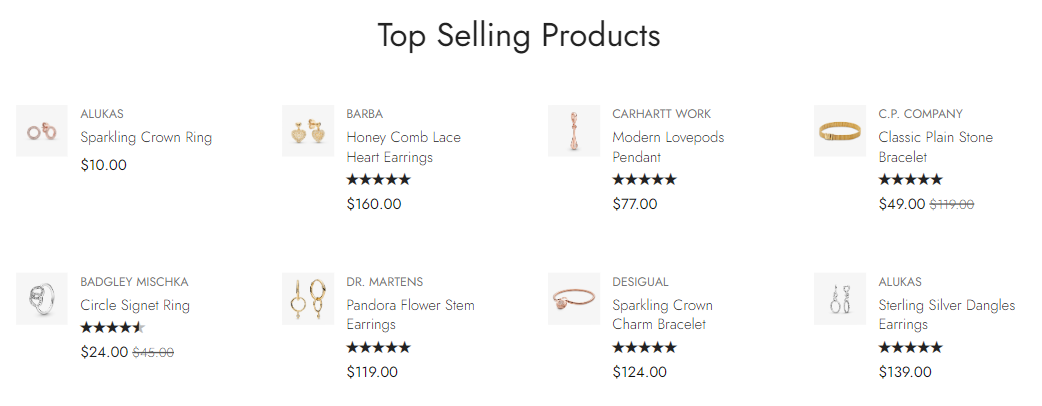Open the Sparkling Crown Ring product image
The width and height of the screenshot is (1042, 406).
(x=42, y=131)
